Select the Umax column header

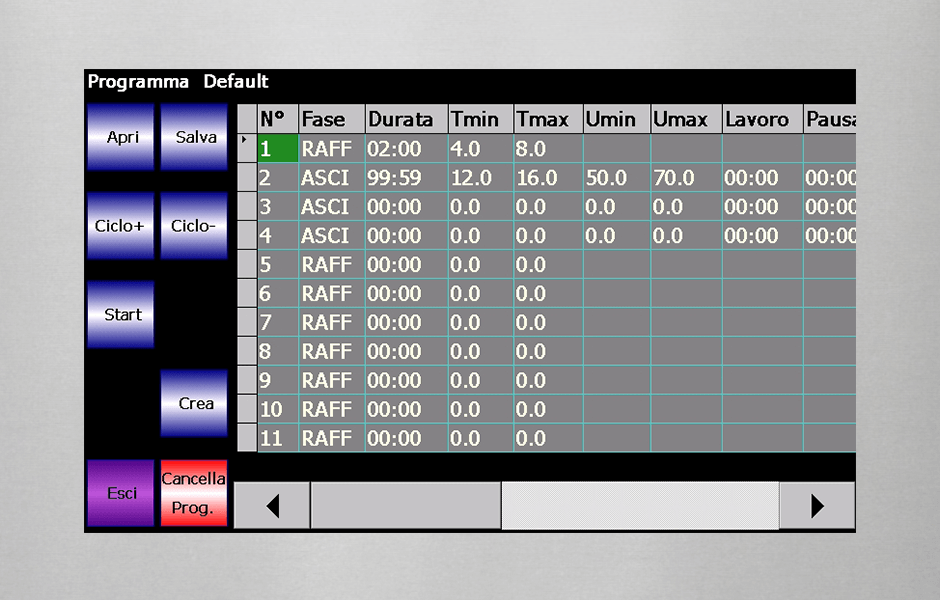coord(686,119)
